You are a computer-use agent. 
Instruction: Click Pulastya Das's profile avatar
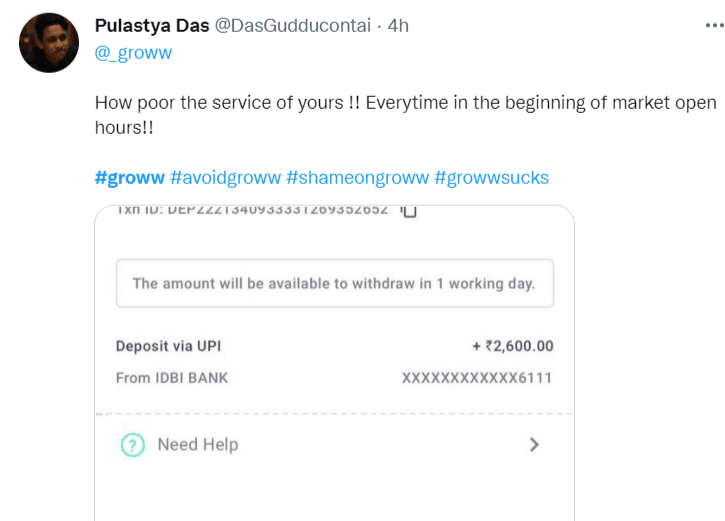48,43
